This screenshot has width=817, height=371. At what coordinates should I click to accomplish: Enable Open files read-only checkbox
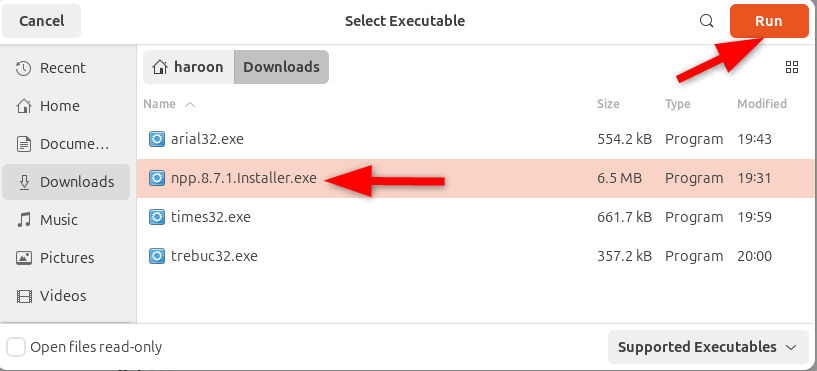(16, 347)
